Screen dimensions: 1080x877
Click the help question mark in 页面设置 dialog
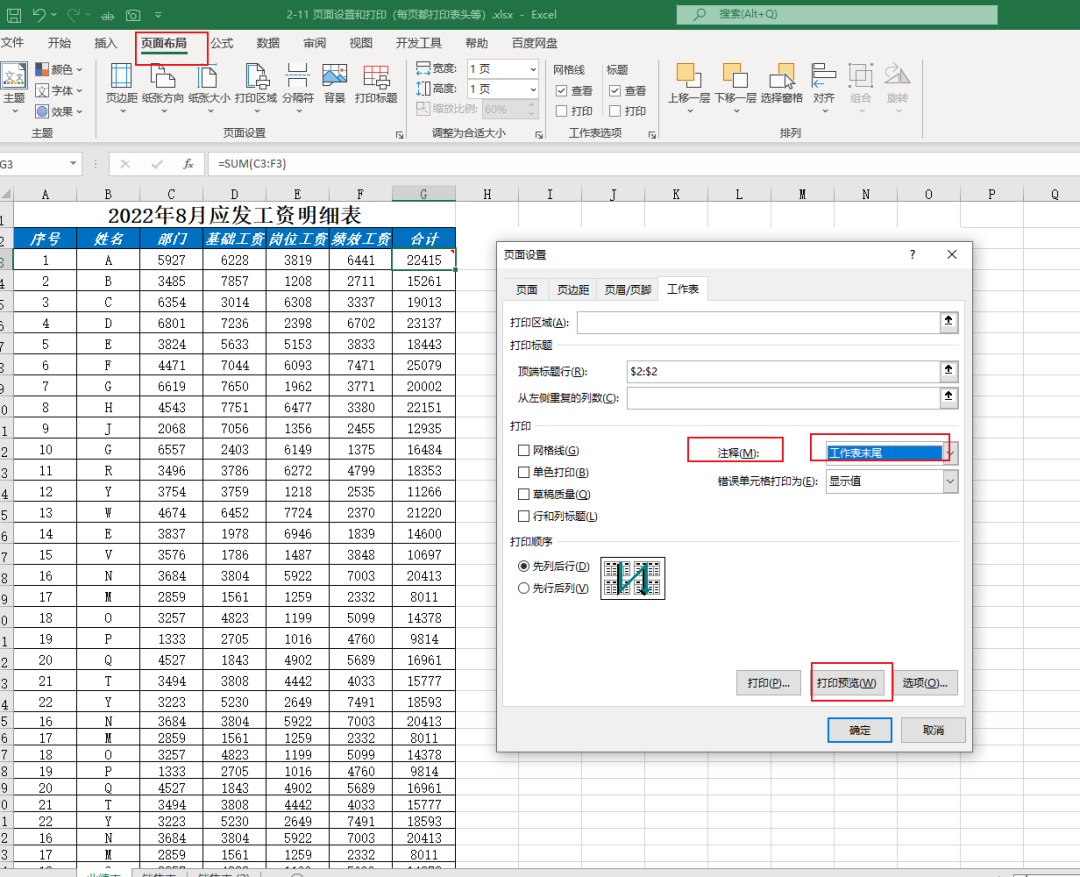[913, 255]
